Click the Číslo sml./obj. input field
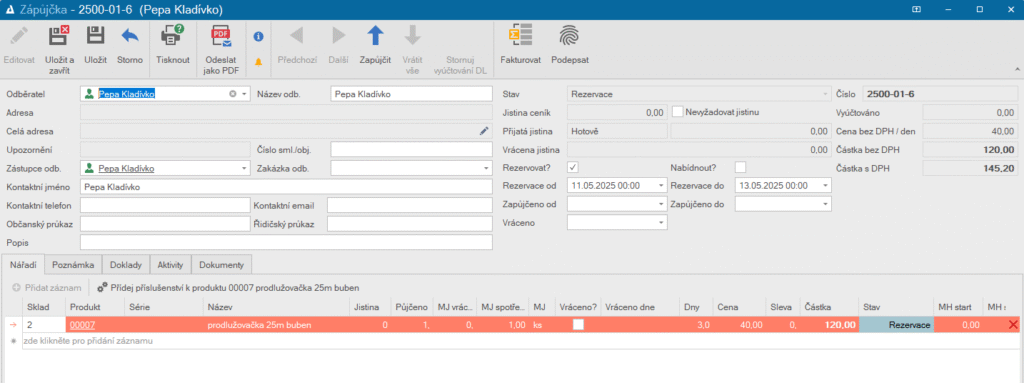The height and width of the screenshot is (383, 1024). pyautogui.click(x=411, y=150)
